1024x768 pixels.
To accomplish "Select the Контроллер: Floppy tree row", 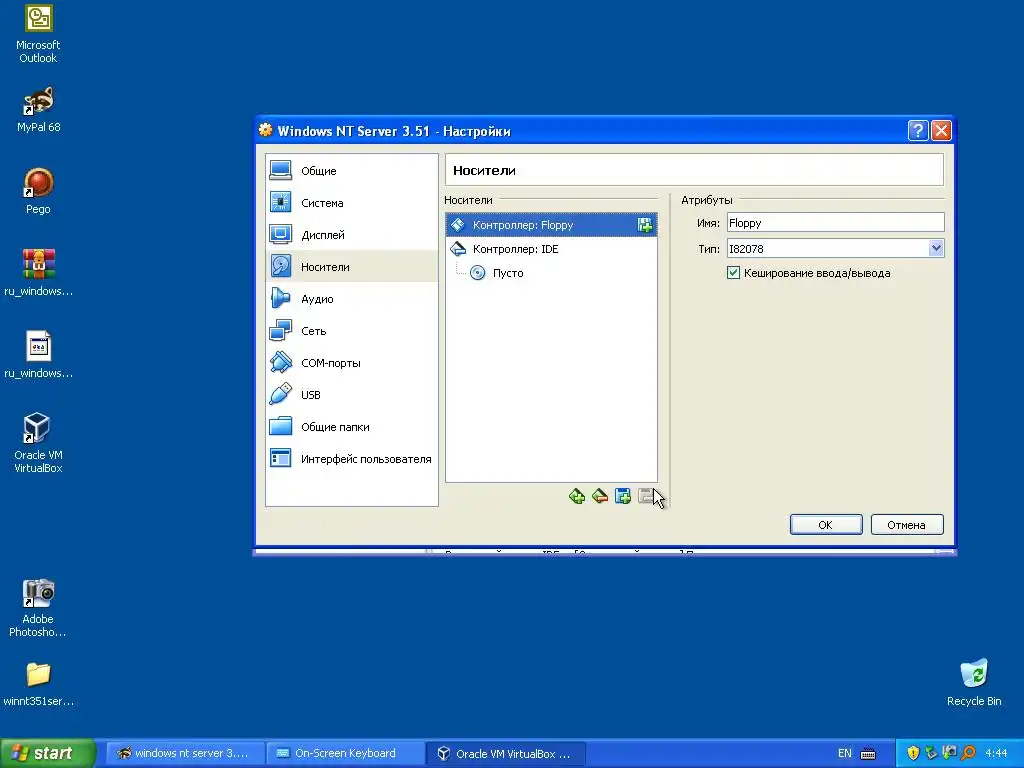I will click(x=551, y=225).
